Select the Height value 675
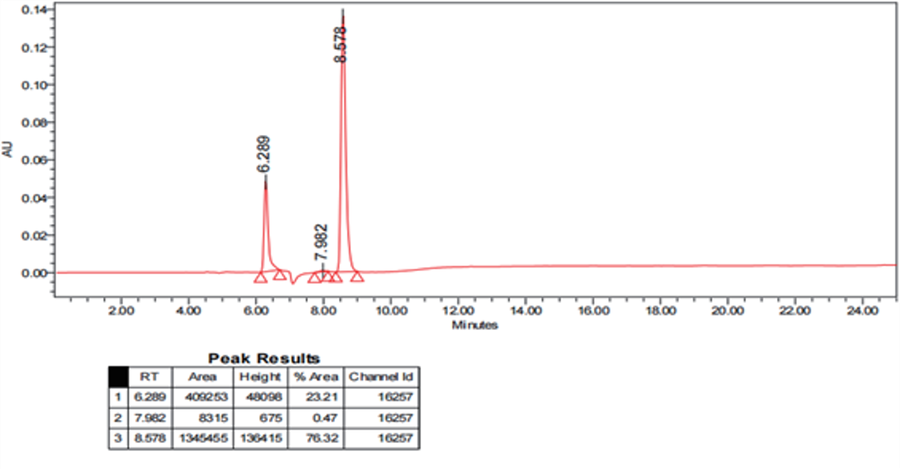The height and width of the screenshot is (470, 900). click(x=273, y=418)
